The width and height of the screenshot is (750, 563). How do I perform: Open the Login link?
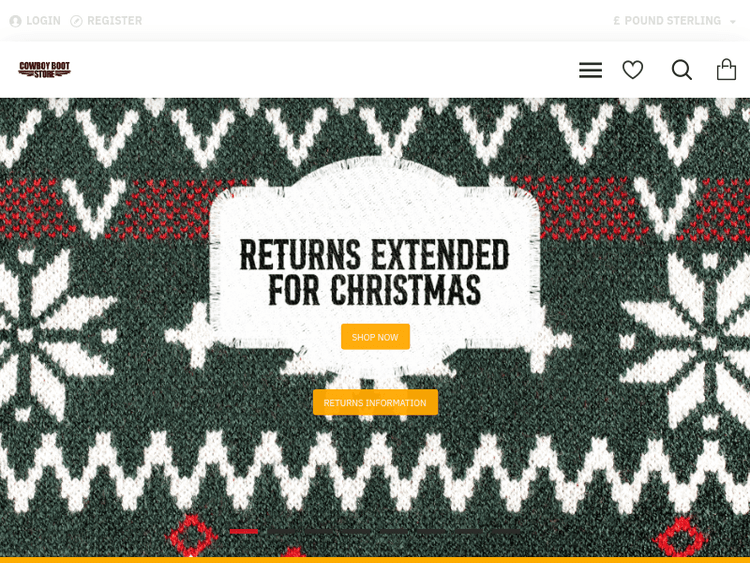tap(44, 21)
